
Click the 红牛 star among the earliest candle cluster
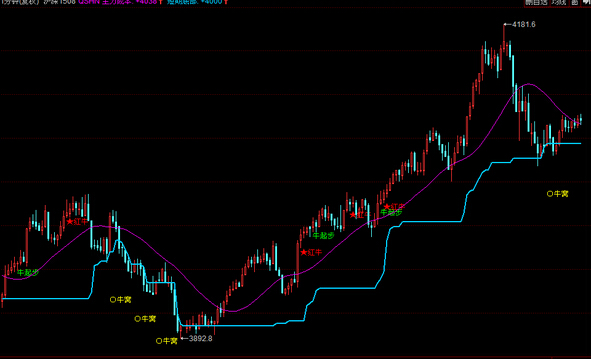(x=77, y=222)
